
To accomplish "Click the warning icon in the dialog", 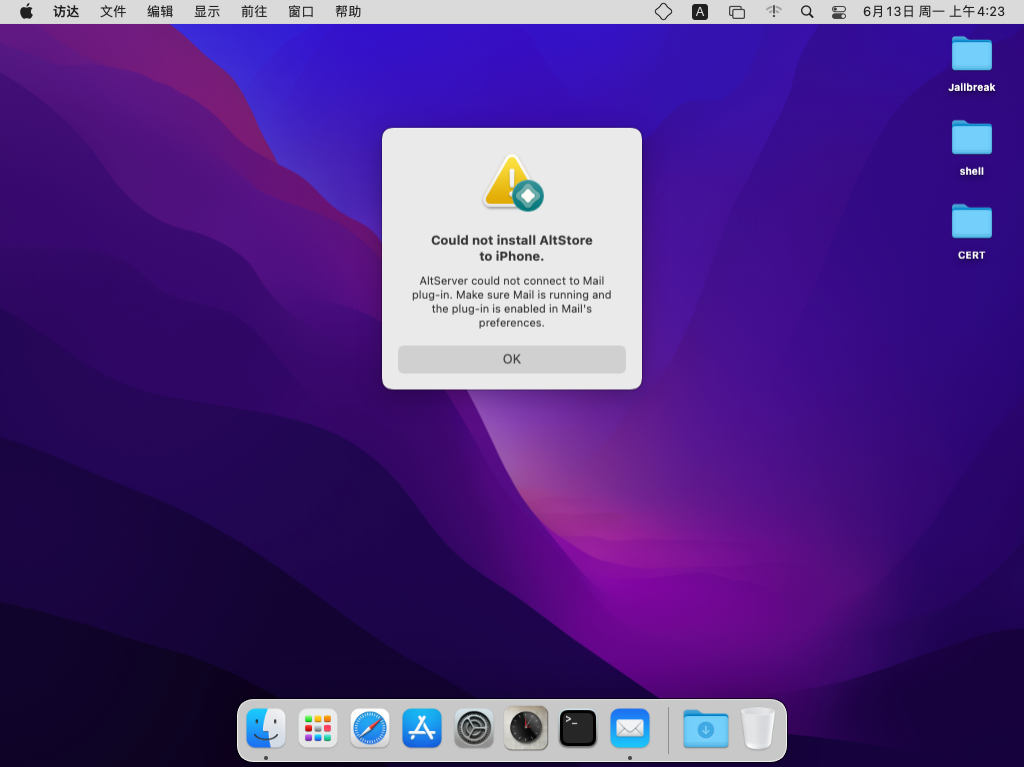I will (513, 184).
